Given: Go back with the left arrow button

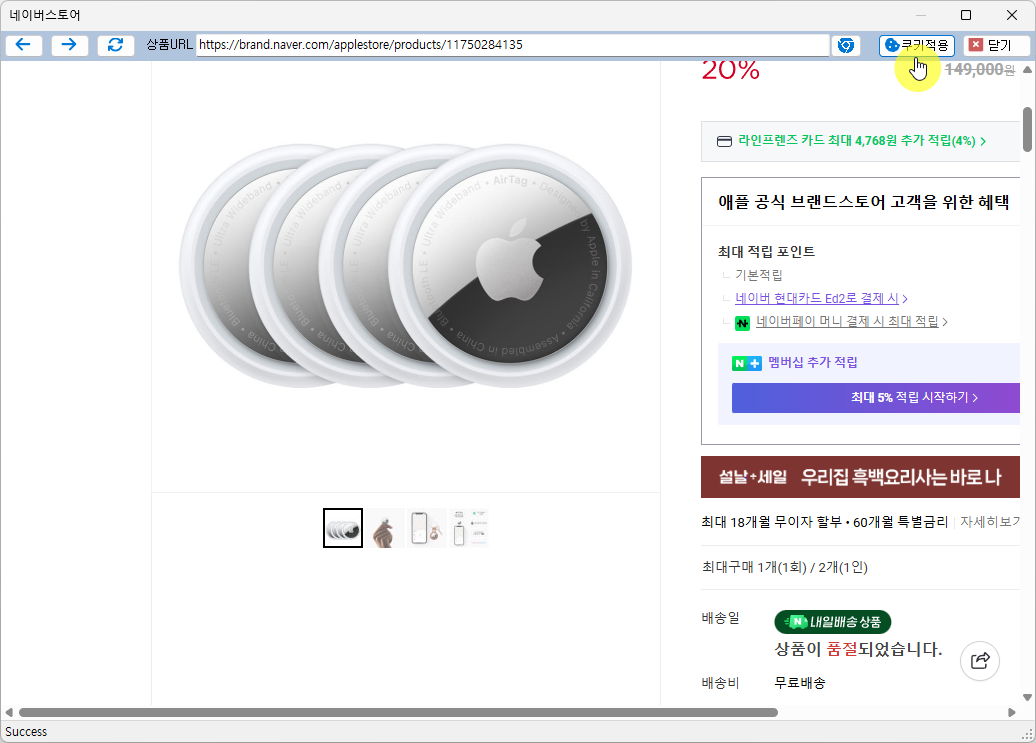Looking at the screenshot, I should coord(24,45).
